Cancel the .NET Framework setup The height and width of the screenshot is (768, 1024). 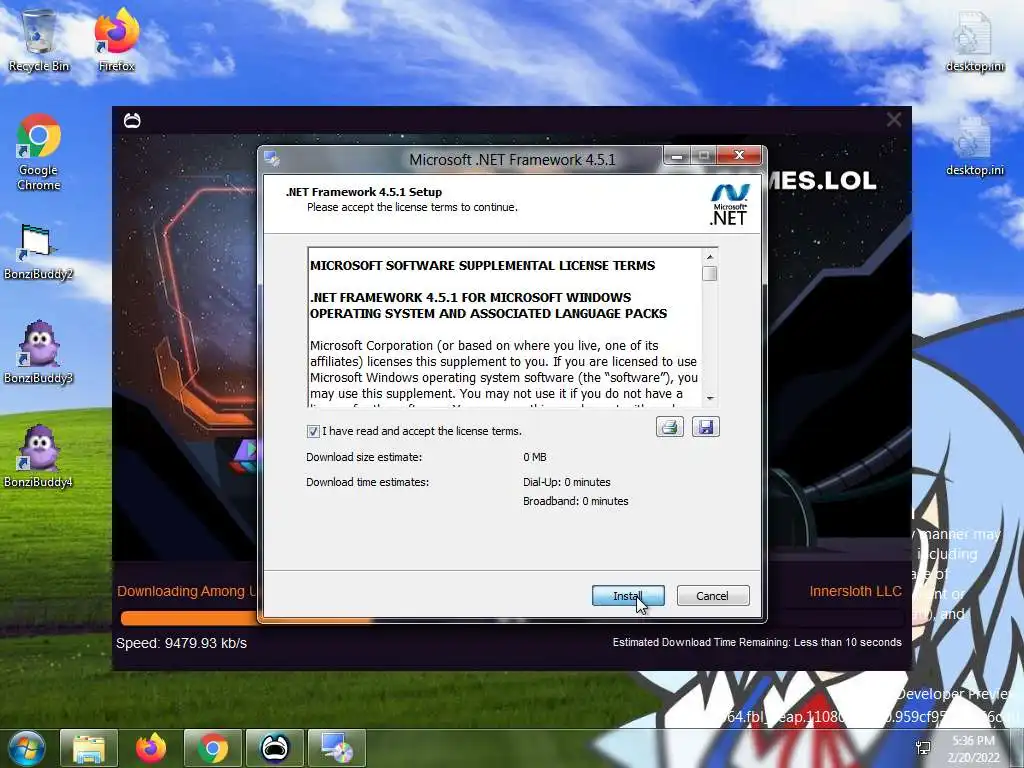(x=712, y=596)
